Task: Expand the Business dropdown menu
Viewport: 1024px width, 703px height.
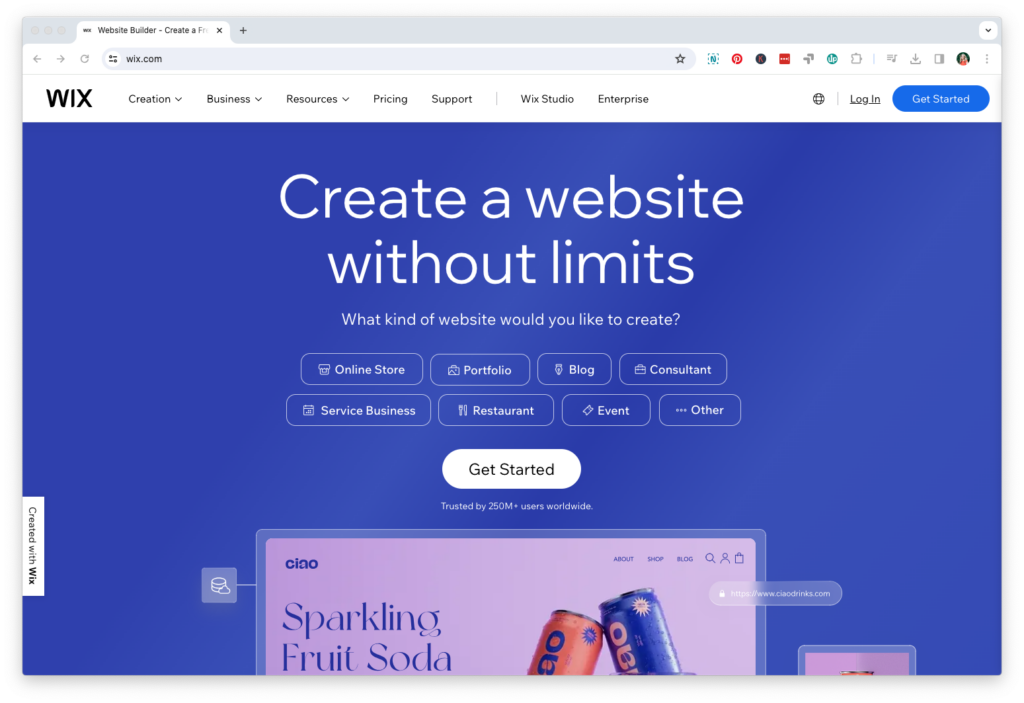Action: (x=234, y=99)
